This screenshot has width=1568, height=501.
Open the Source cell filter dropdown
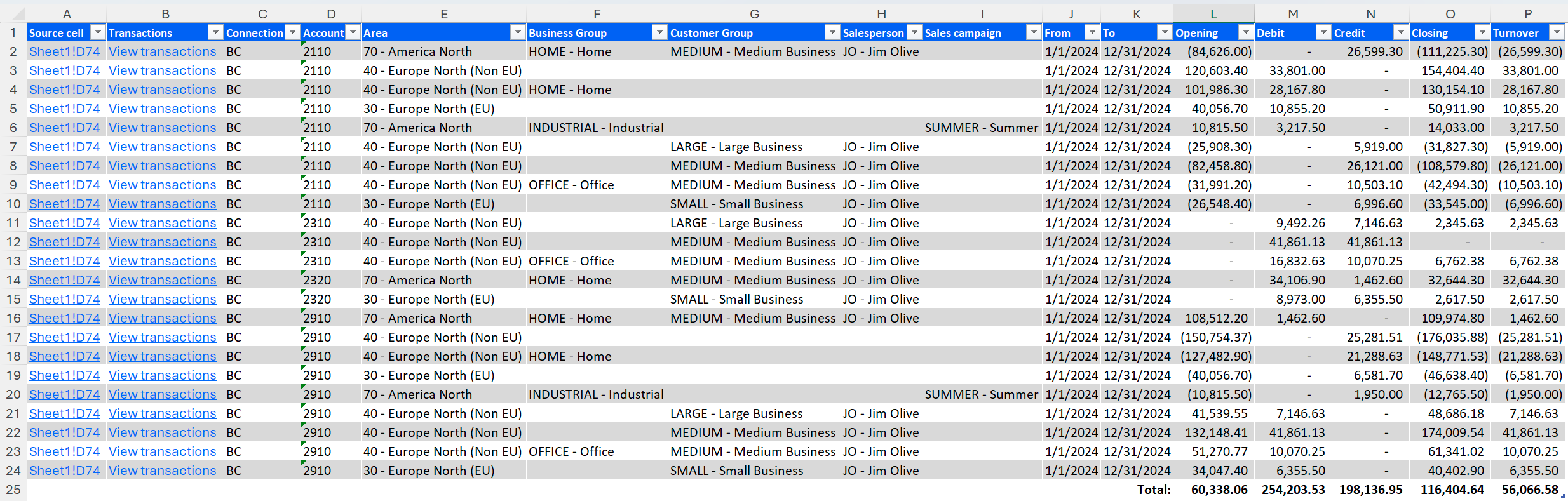click(97, 32)
